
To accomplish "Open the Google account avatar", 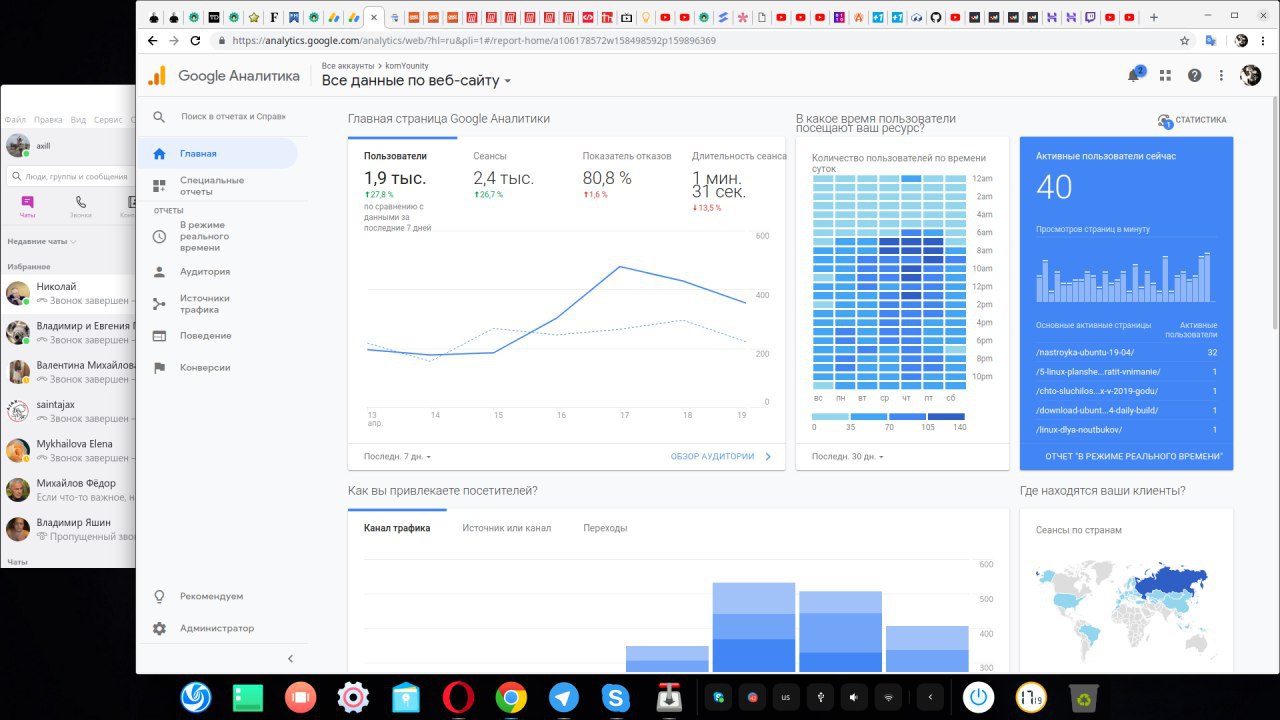I will pos(1250,75).
